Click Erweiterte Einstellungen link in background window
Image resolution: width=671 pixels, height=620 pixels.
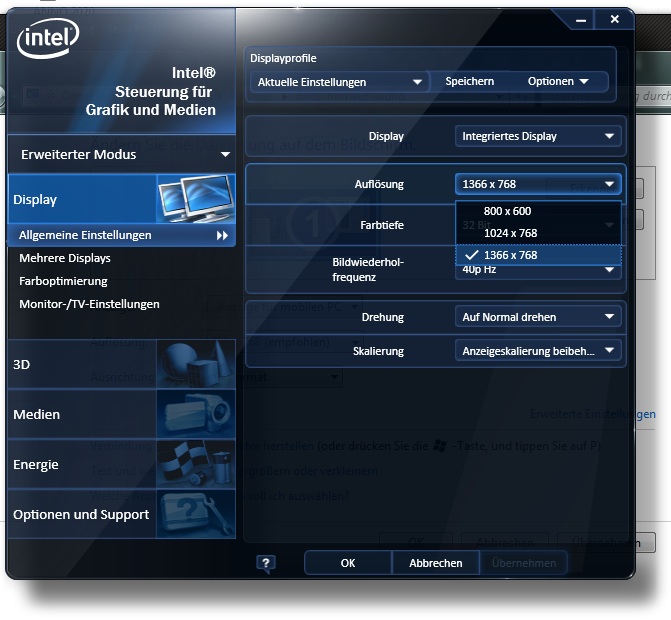[593, 414]
